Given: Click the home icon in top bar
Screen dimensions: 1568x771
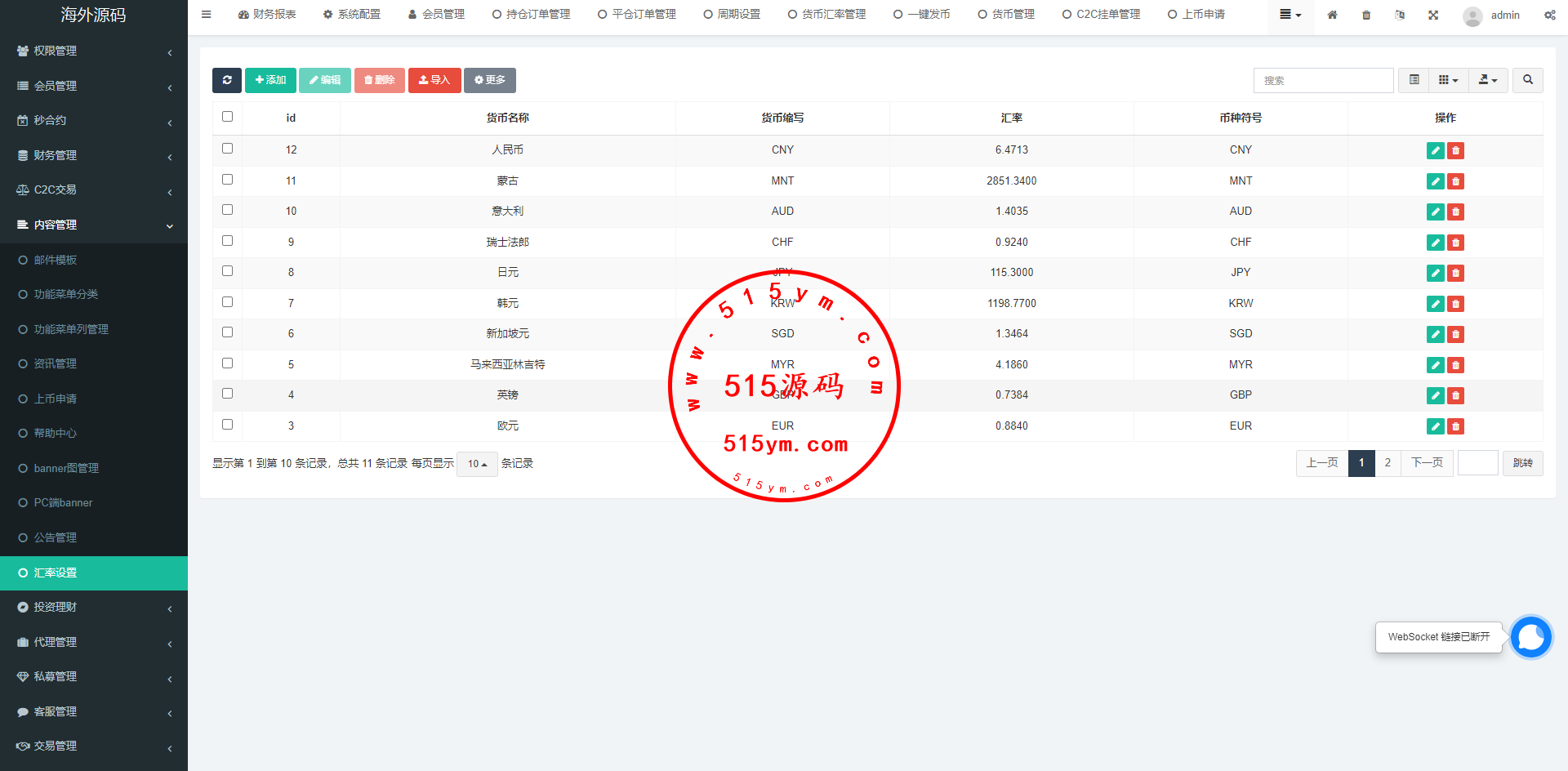Looking at the screenshot, I should pos(1332,15).
